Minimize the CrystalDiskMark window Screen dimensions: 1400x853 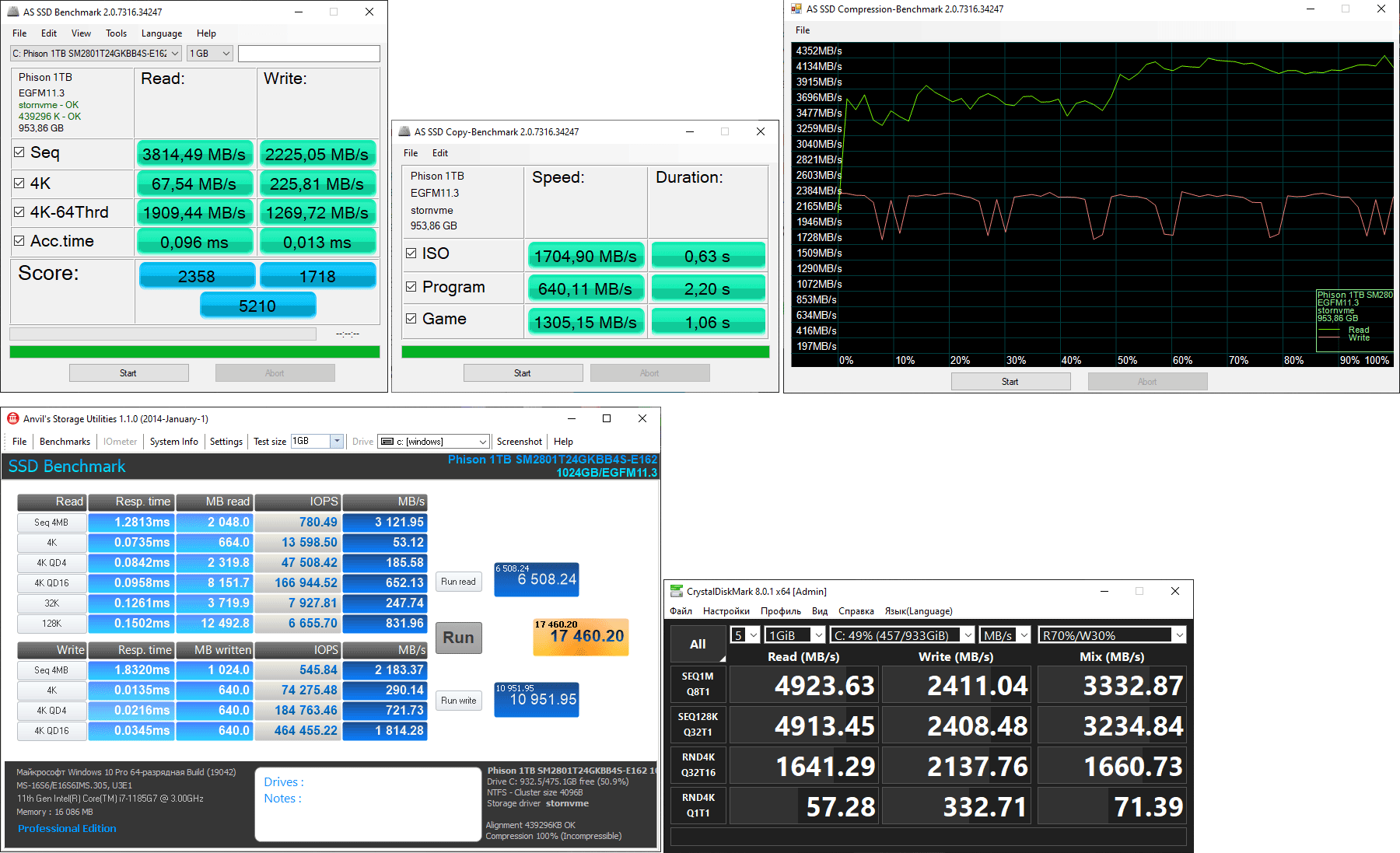tap(1104, 591)
